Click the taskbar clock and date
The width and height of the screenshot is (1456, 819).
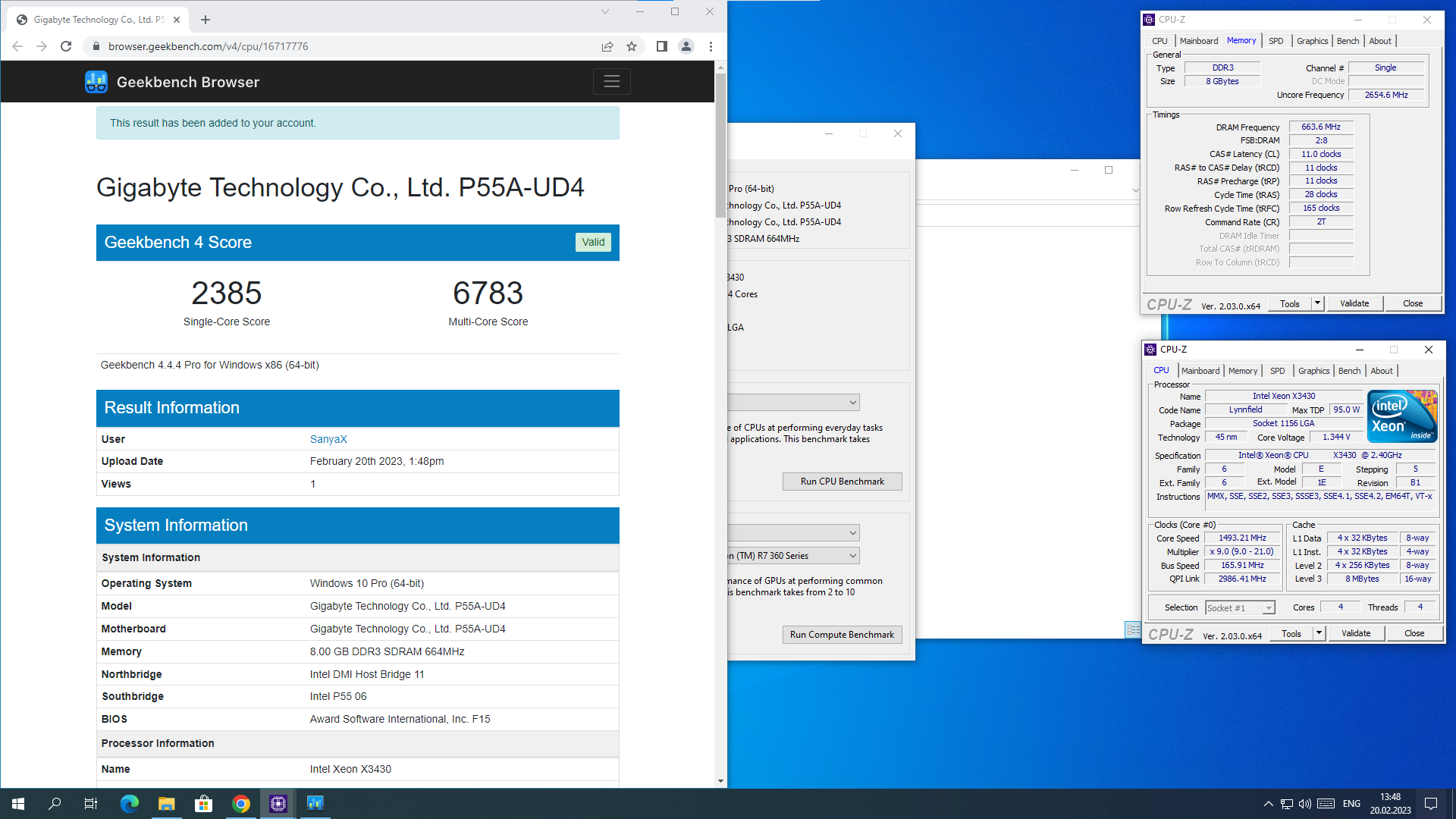(x=1390, y=804)
